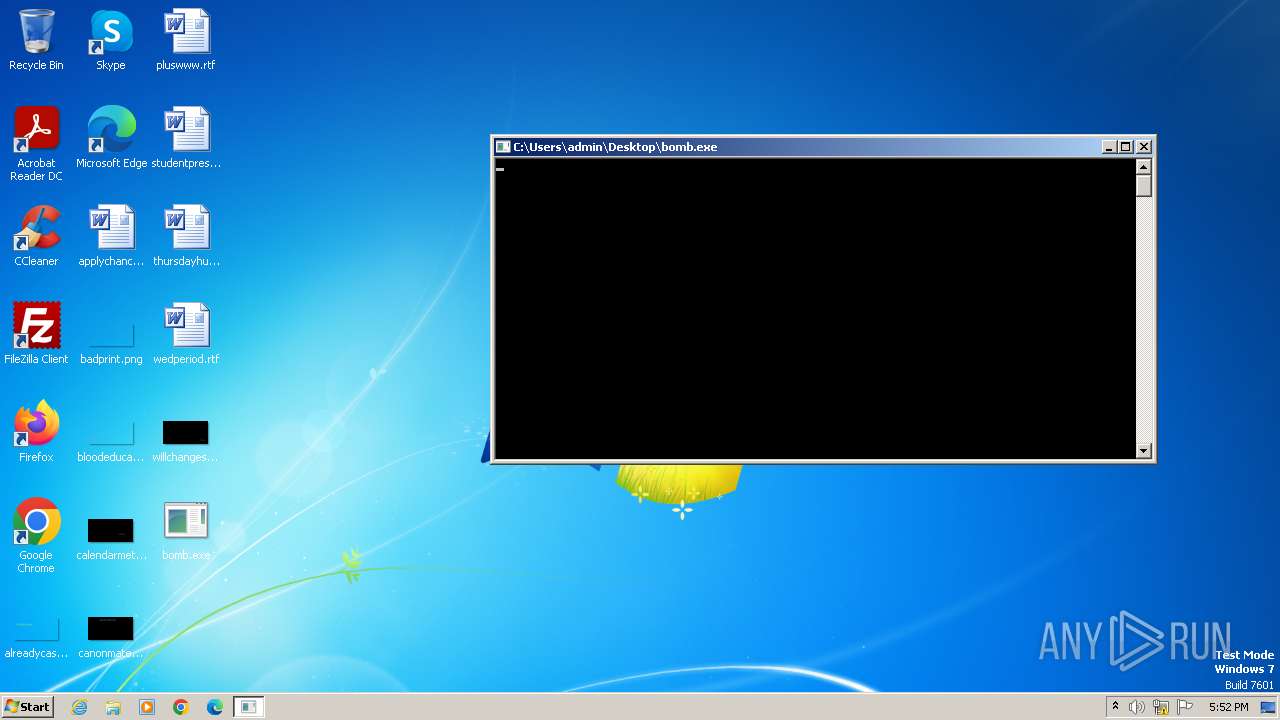Select the thursdayhu... document icon

click(186, 236)
